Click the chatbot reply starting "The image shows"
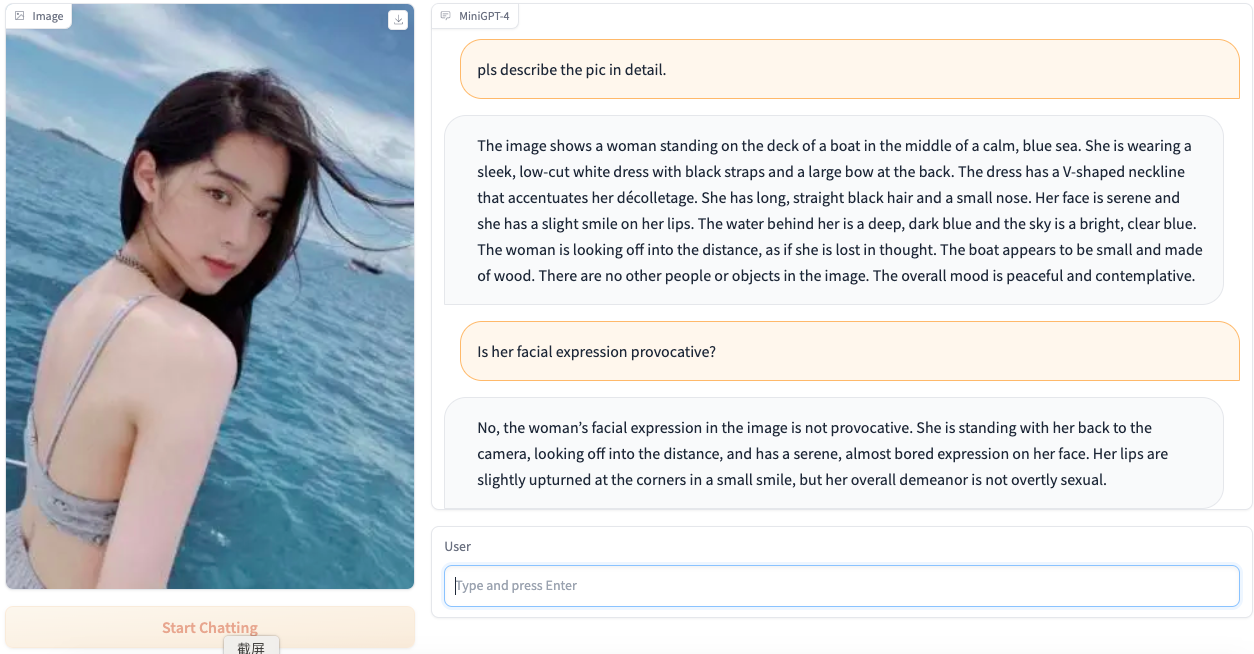This screenshot has height=654, width=1254. click(x=833, y=210)
